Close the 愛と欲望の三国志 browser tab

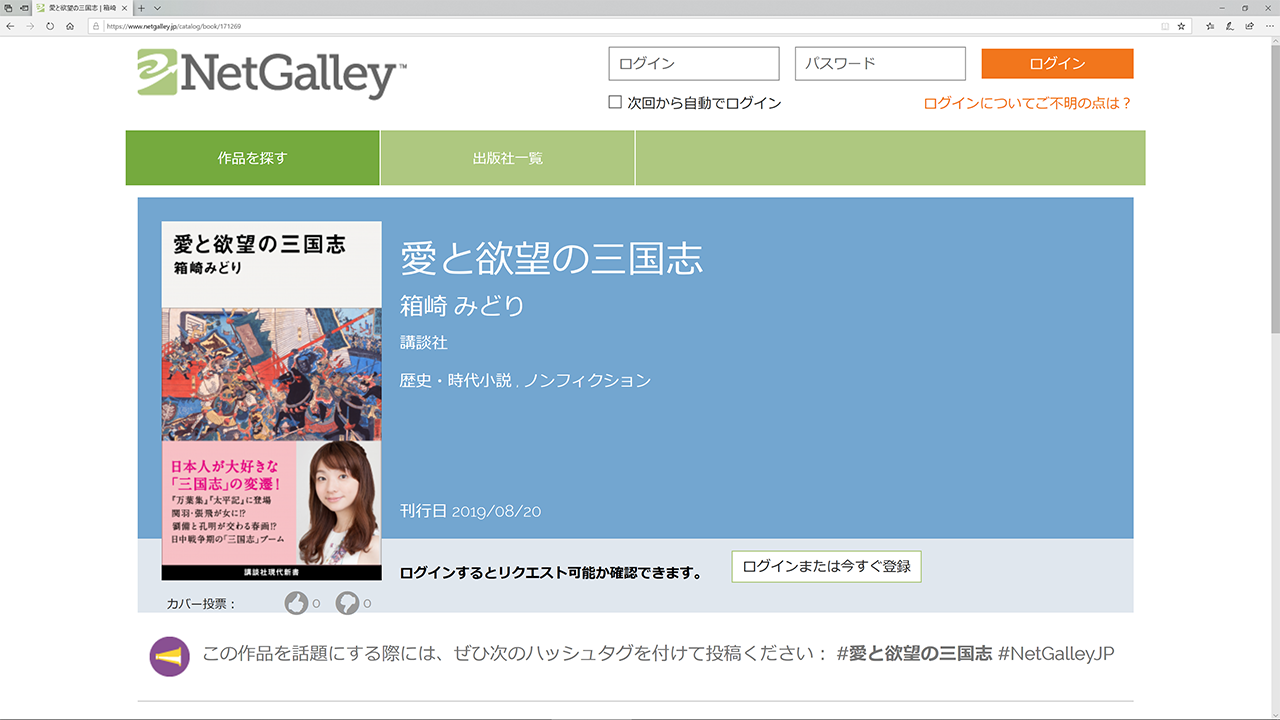(125, 7)
